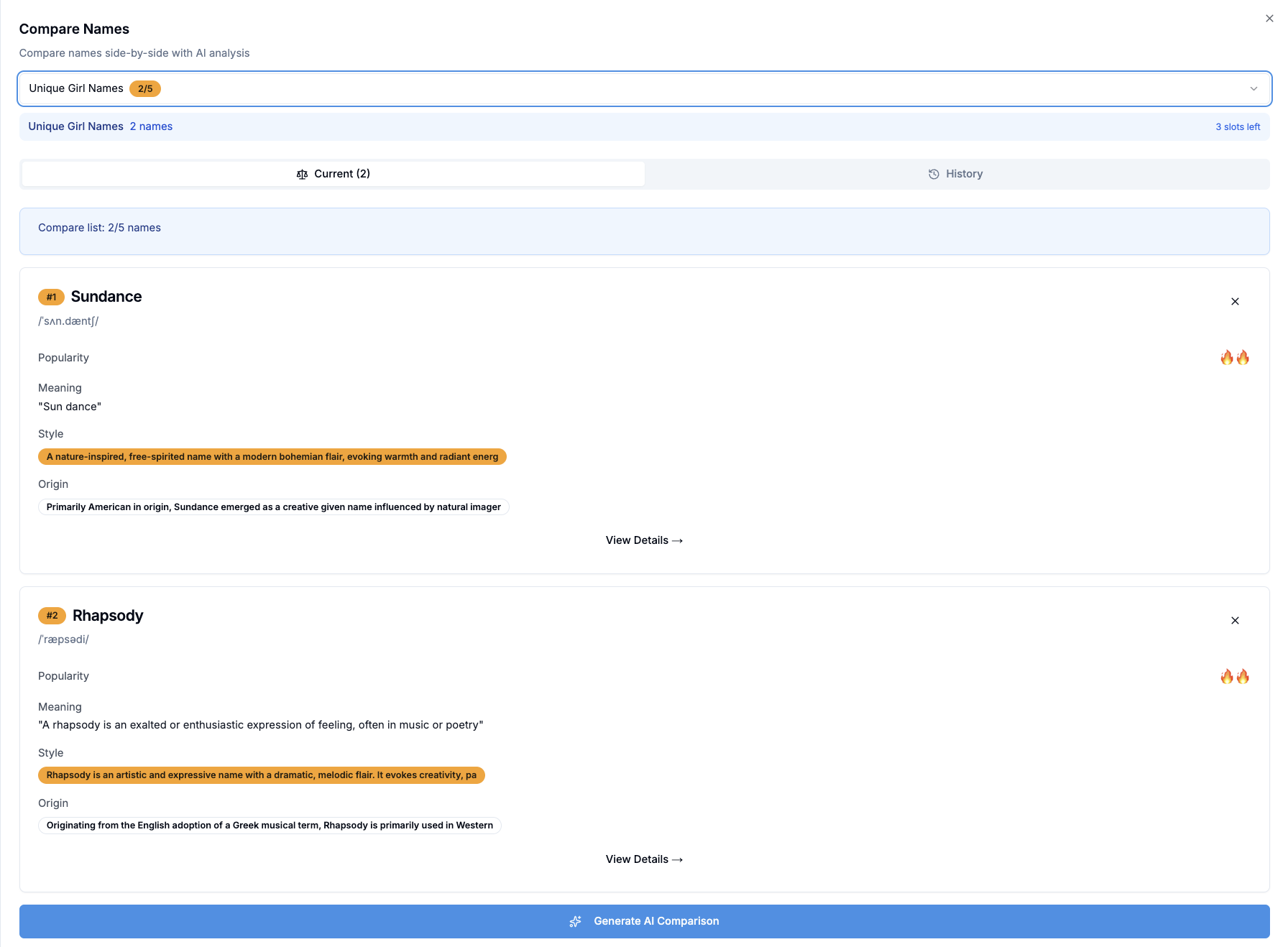Open View Details for Rhapsody
Screen dimensions: 1288x947
click(643, 859)
